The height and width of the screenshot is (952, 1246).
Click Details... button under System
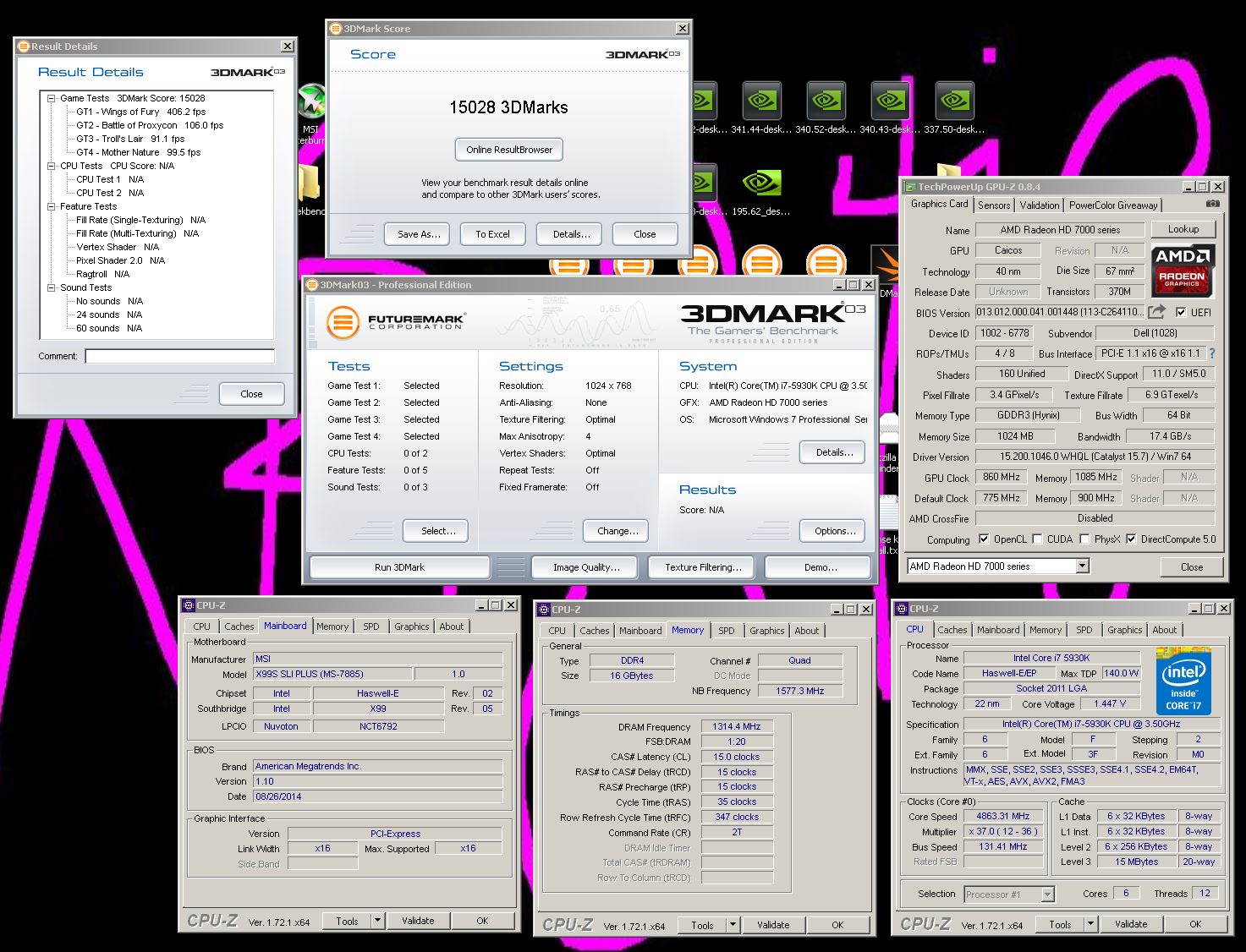pos(833,452)
